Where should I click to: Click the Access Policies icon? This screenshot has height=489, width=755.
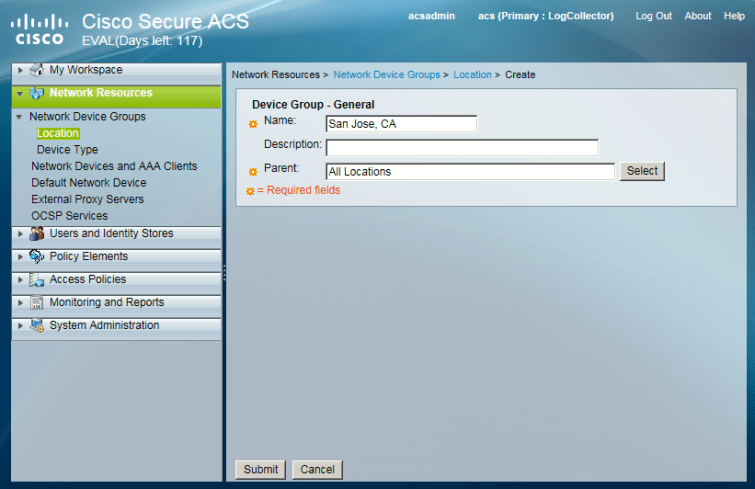pyautogui.click(x=37, y=280)
